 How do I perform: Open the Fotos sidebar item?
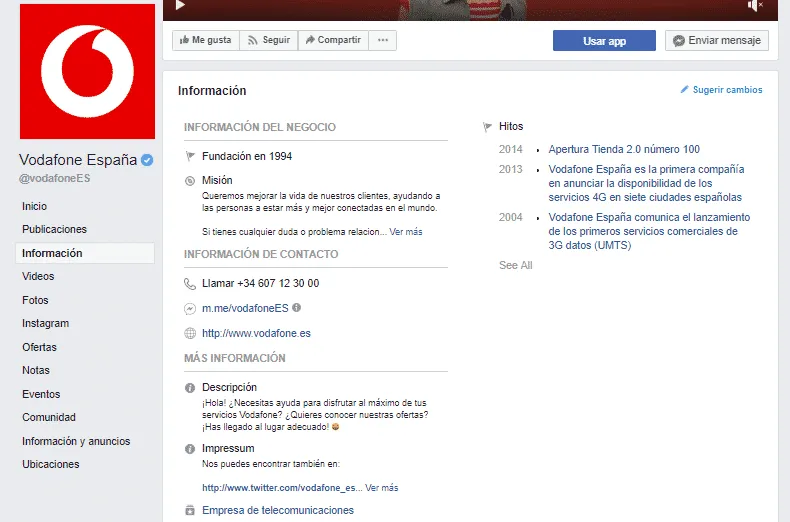click(x=35, y=300)
